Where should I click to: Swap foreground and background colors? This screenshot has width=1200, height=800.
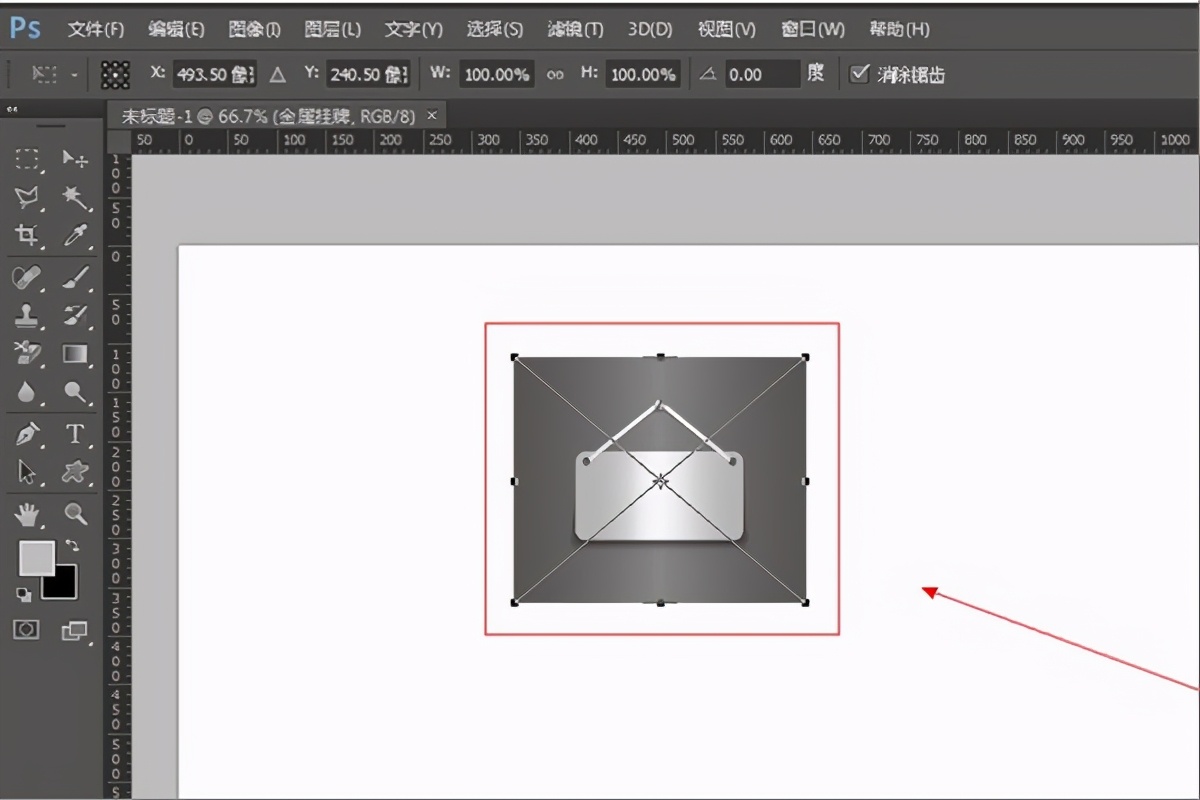pos(72,545)
